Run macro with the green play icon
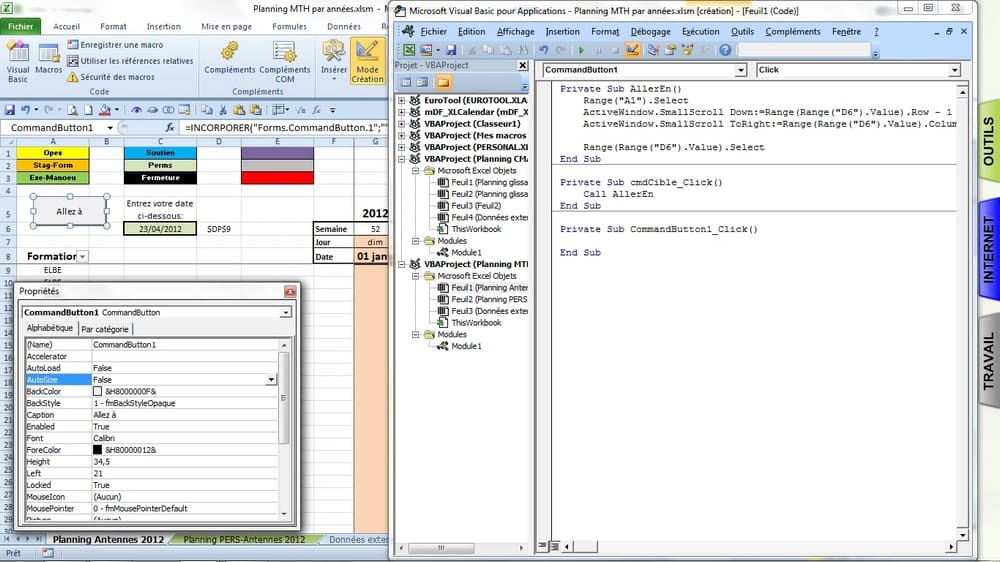1000x562 pixels. pyautogui.click(x=581, y=50)
